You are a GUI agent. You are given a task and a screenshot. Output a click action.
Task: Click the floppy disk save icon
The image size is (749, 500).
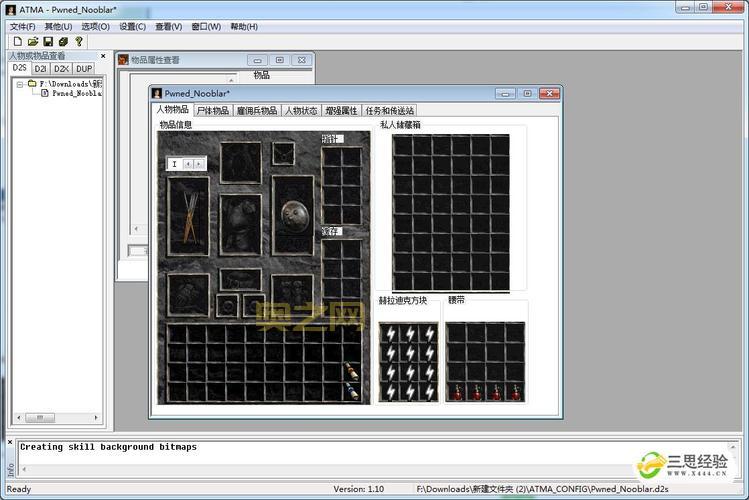[x=48, y=42]
